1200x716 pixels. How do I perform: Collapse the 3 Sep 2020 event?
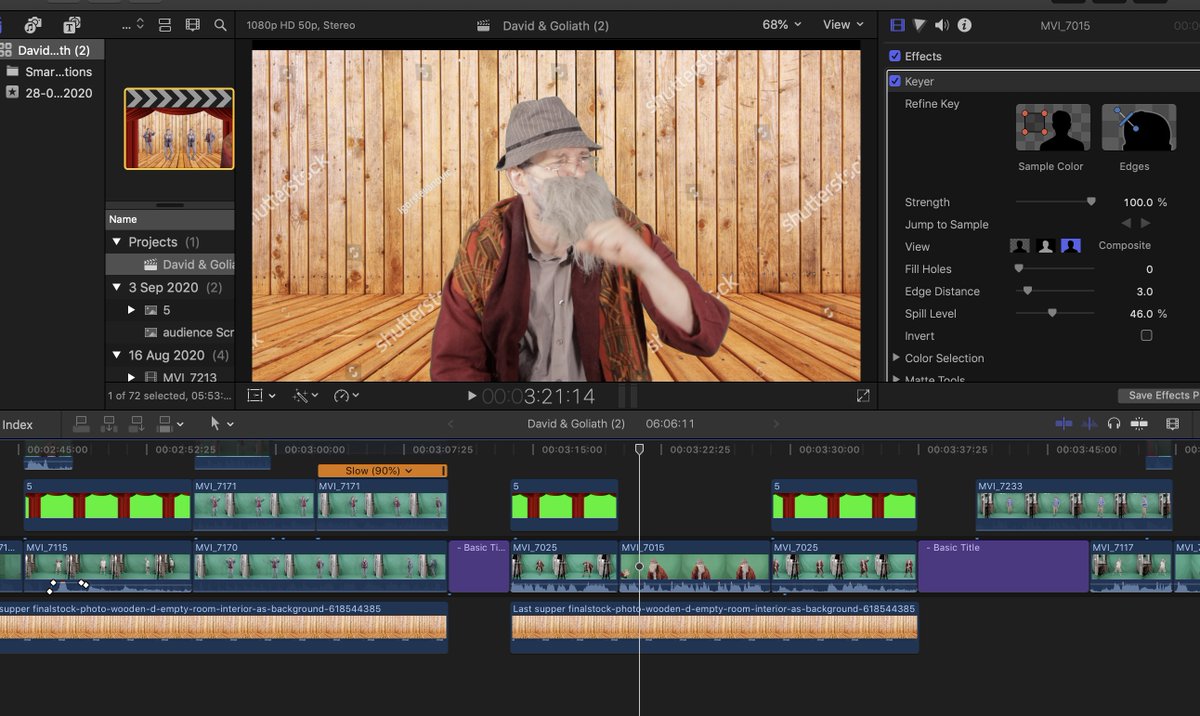coord(117,287)
